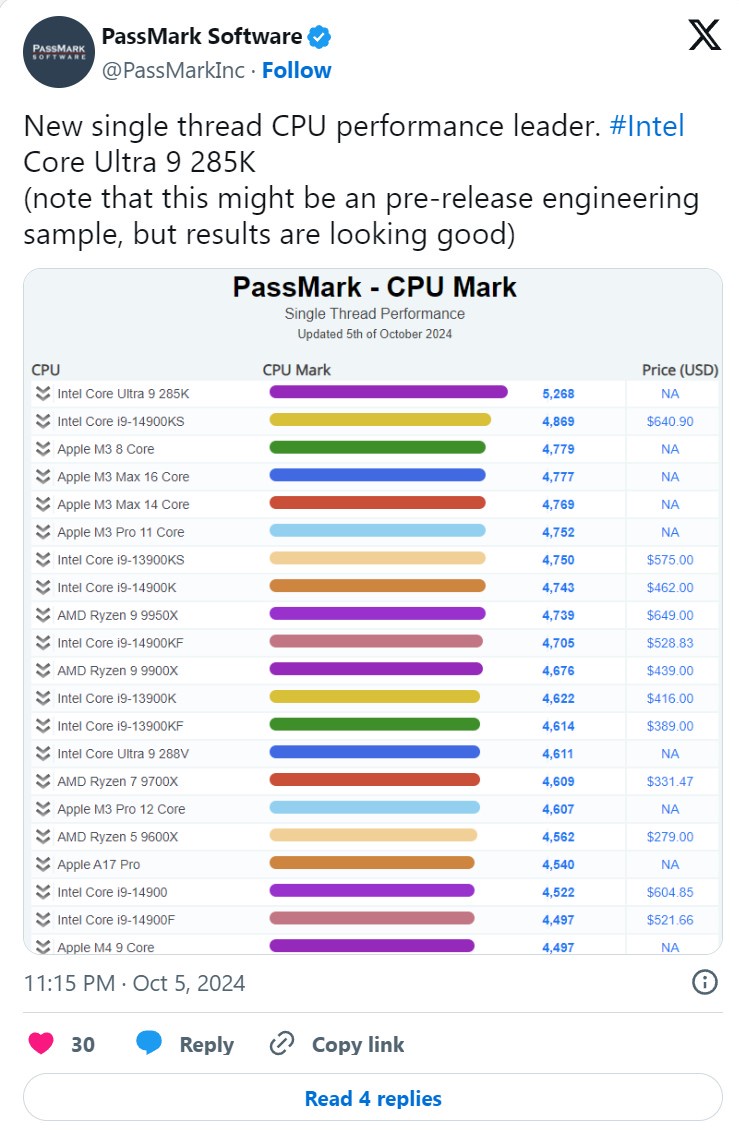Like the post with the heart icon
The height and width of the screenshot is (1131, 739).
[x=41, y=1044]
